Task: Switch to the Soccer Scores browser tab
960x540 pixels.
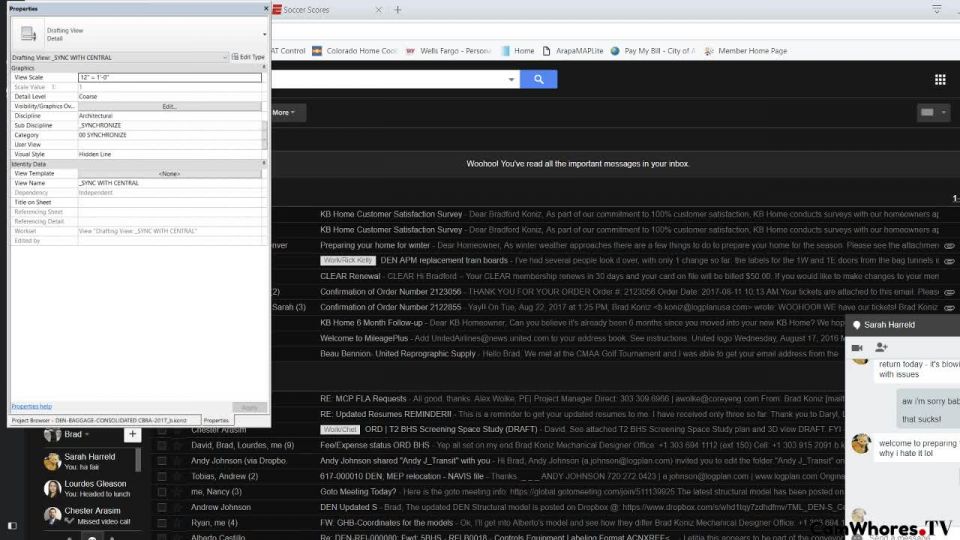Action: 318,10
